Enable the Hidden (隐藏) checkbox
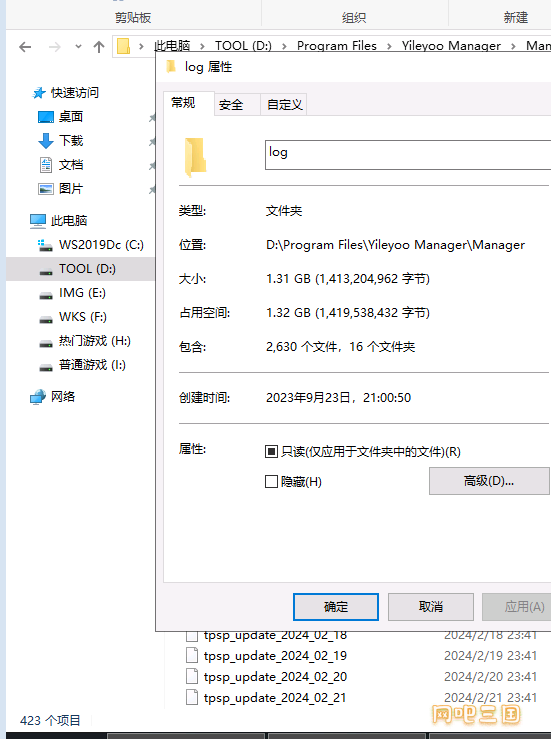 pyautogui.click(x=271, y=481)
